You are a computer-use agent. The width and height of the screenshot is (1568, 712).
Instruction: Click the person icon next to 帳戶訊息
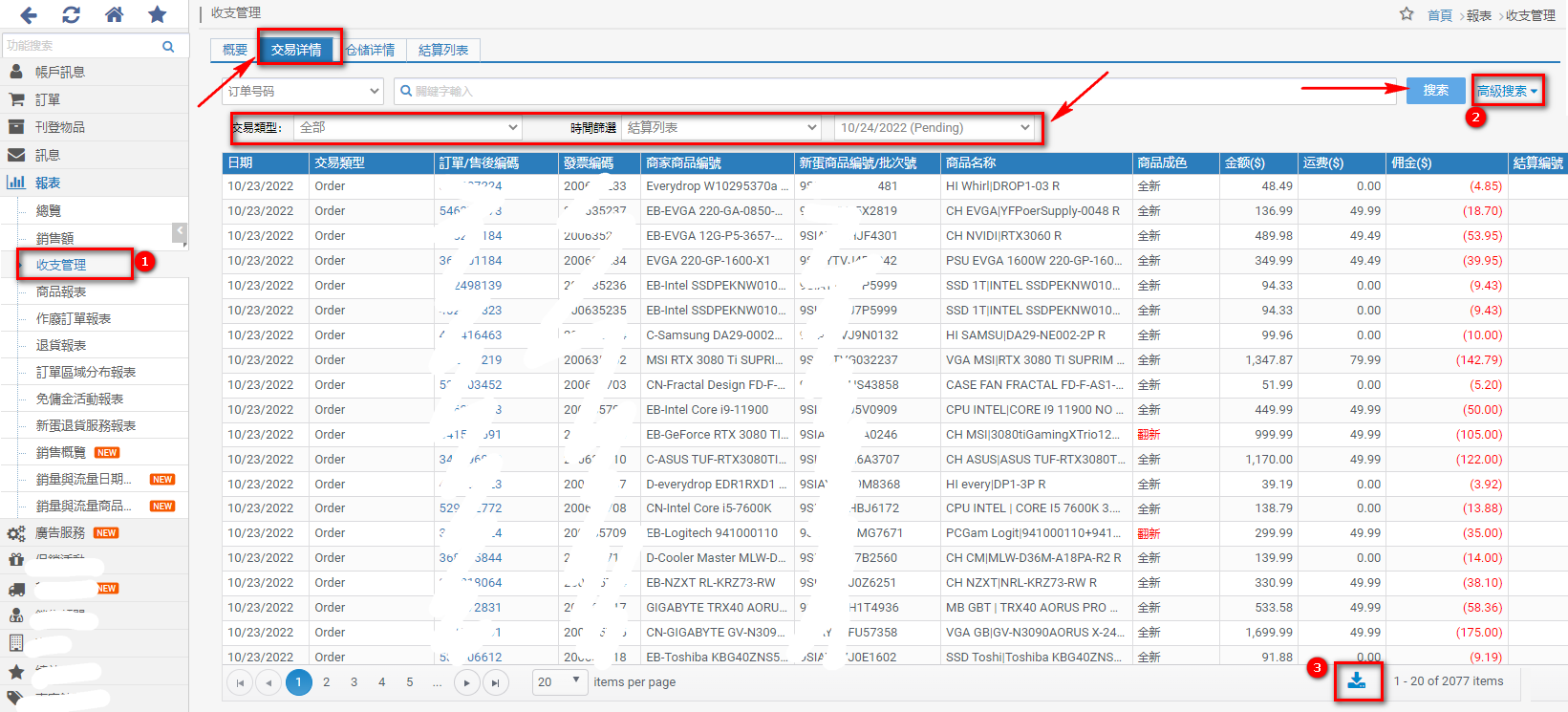pyautogui.click(x=16, y=72)
